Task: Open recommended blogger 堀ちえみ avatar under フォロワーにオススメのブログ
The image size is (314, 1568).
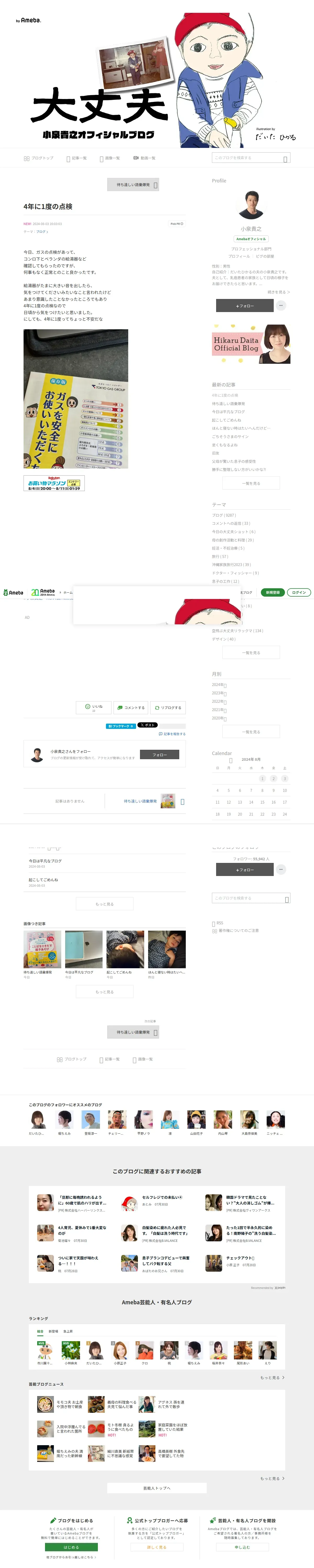Action: tap(65, 1119)
